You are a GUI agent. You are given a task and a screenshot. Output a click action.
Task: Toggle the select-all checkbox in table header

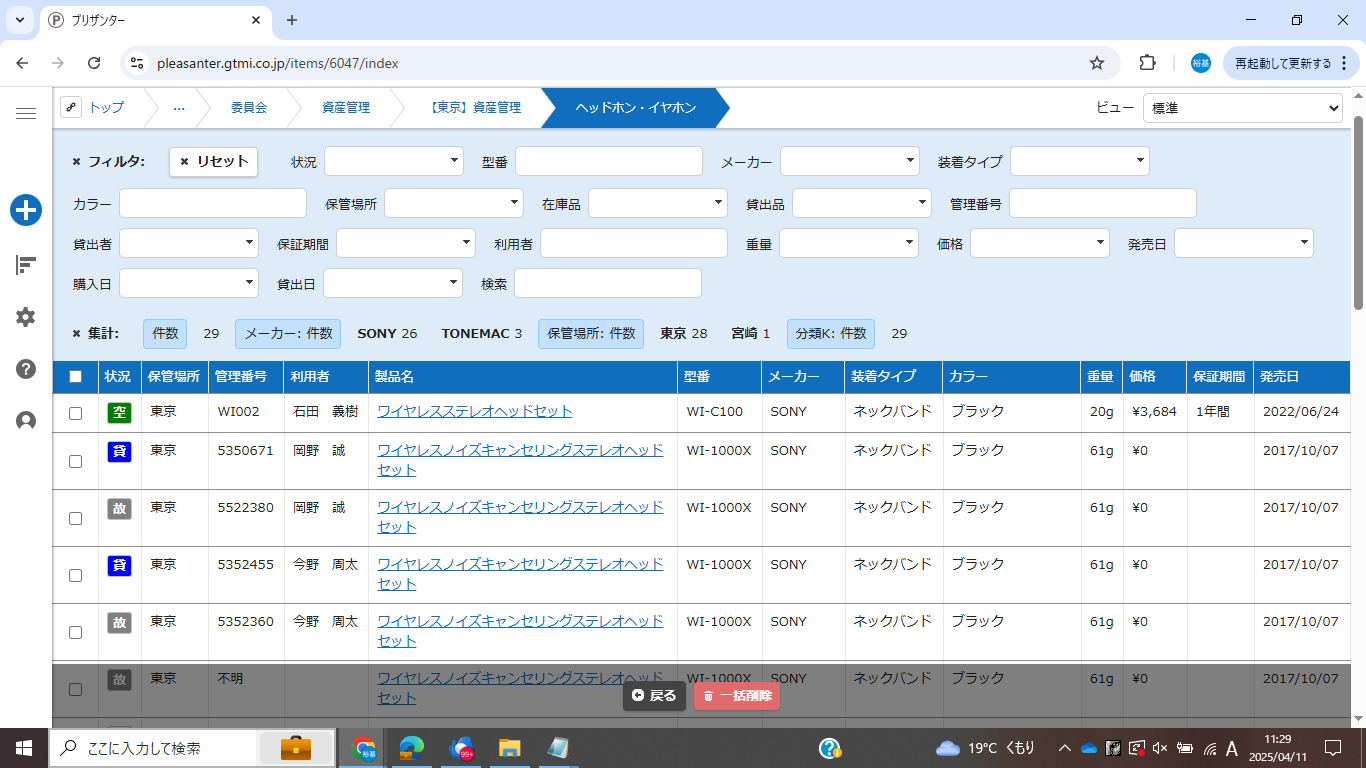tap(75, 377)
